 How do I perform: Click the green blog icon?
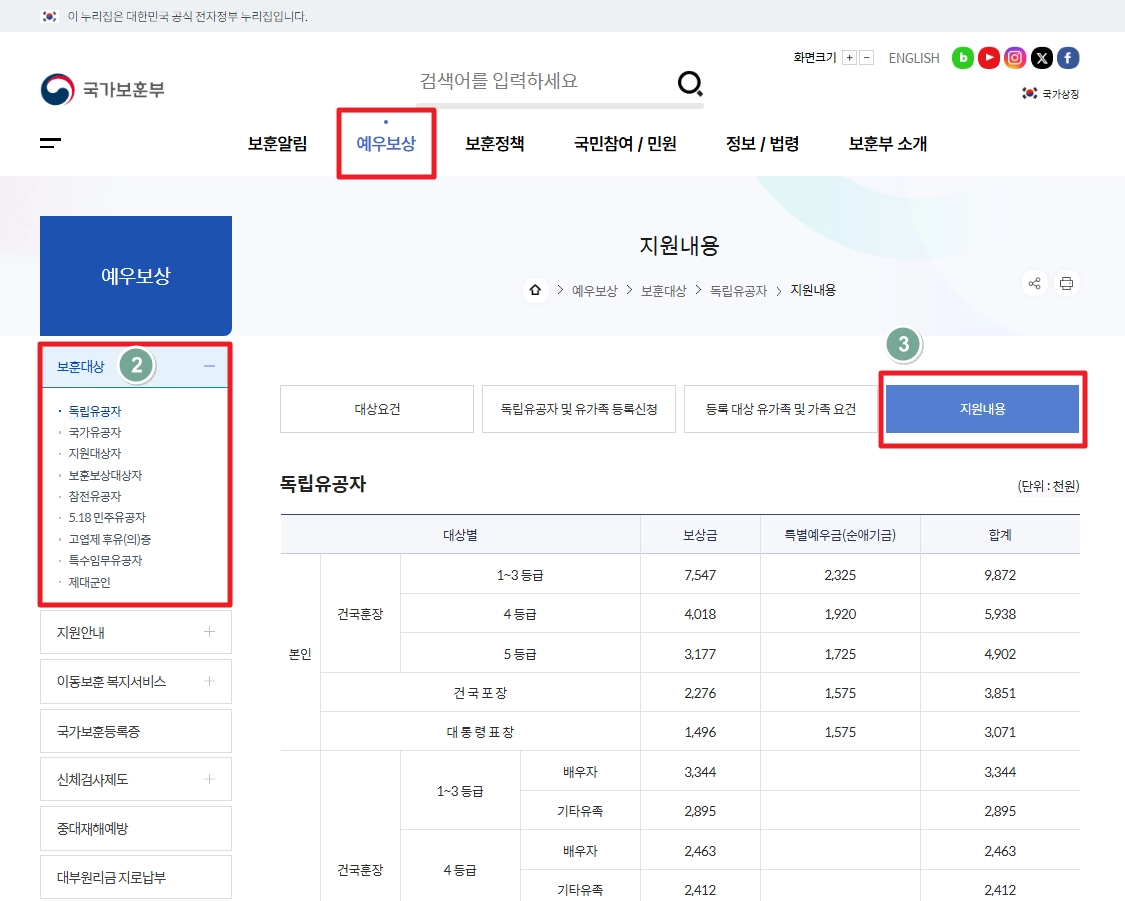[962, 58]
